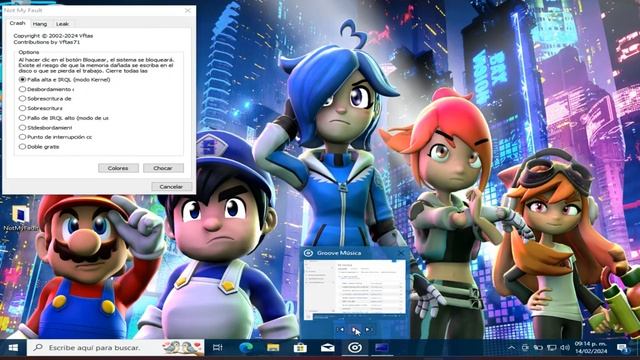Open the Windows Start menu

[x=13, y=348]
